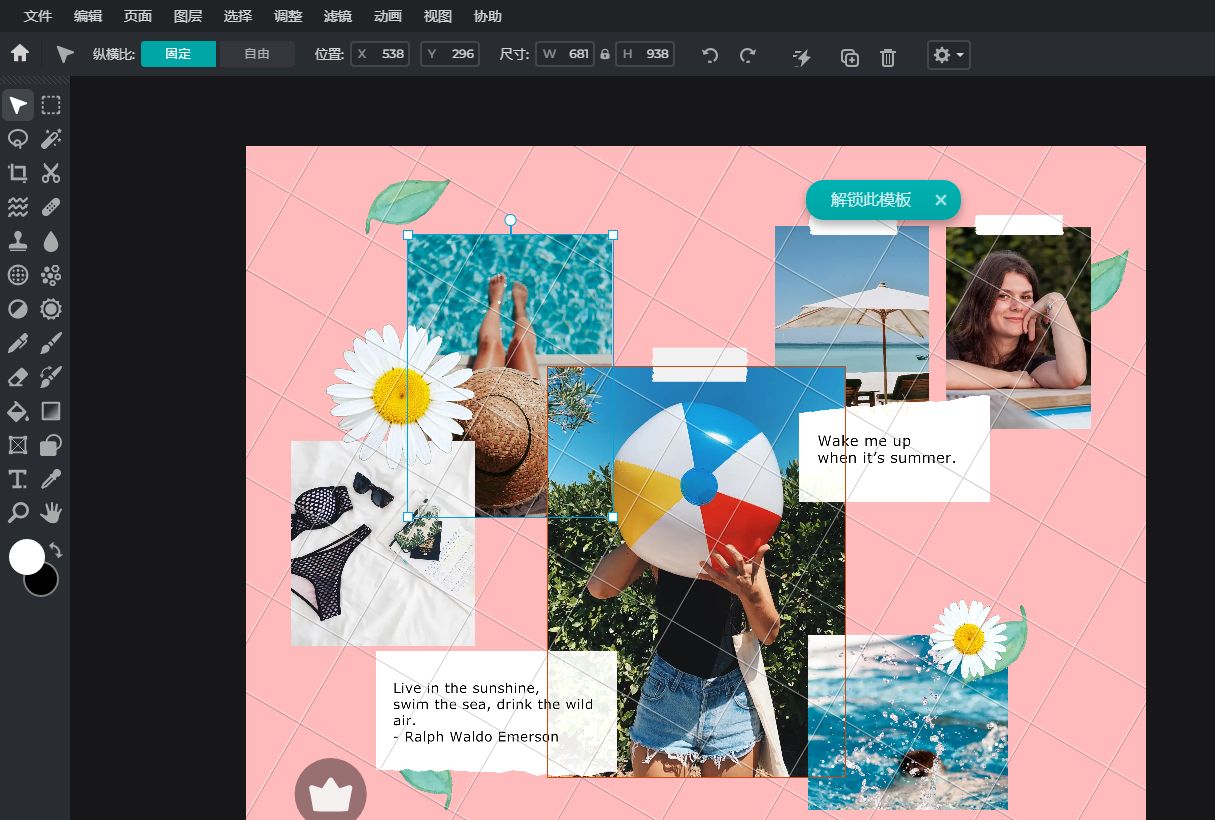Pick the Magic Wand selection tool
This screenshot has height=820, width=1215.
(51, 139)
